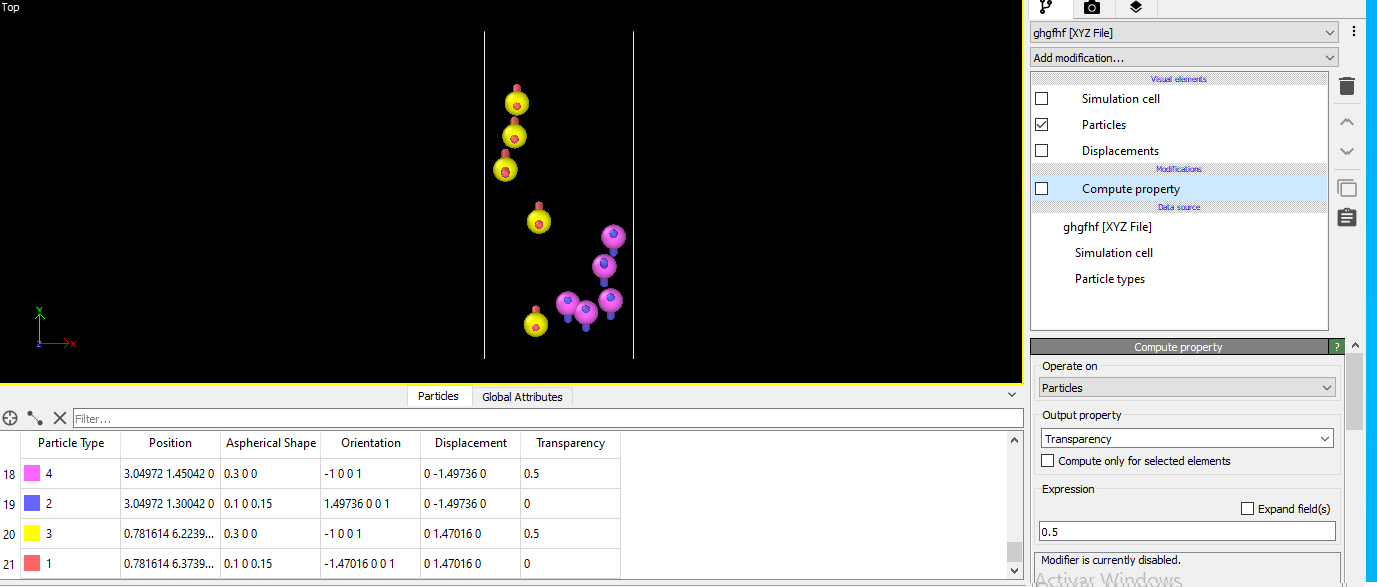
Task: Select the pipeline editor tab
Action: pos(1046,8)
